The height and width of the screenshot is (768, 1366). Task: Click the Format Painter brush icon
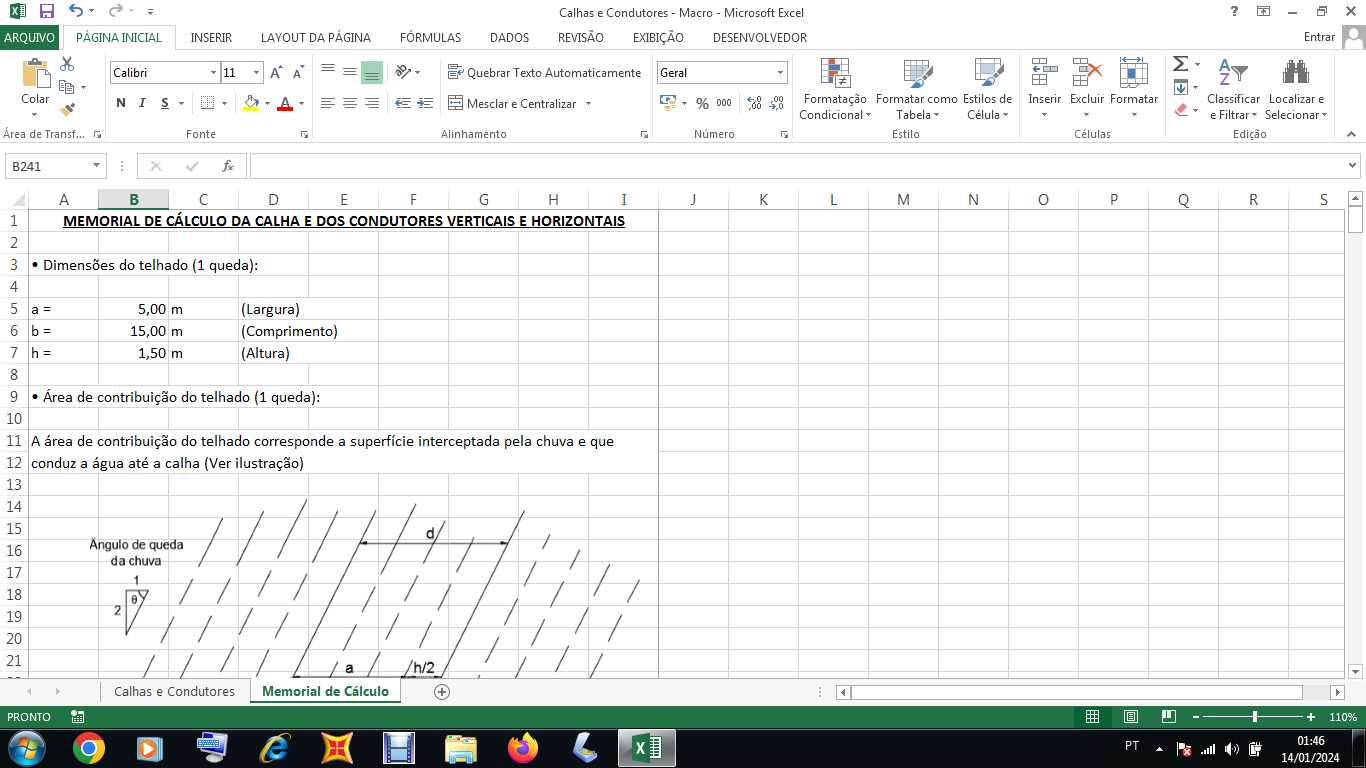[67, 110]
